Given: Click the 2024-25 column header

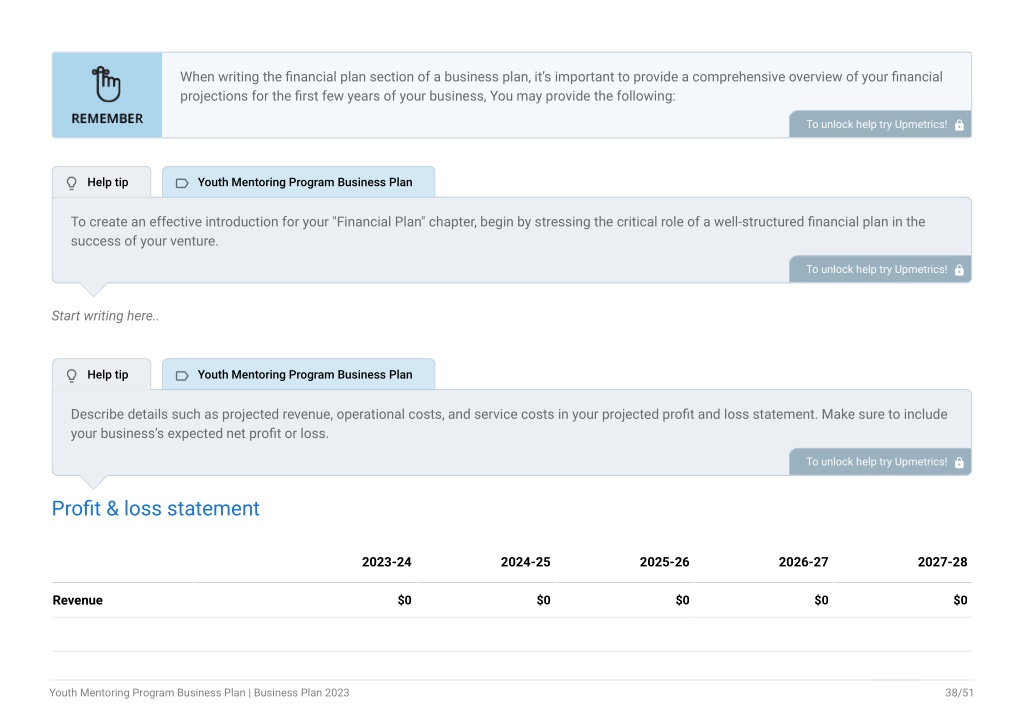Looking at the screenshot, I should (x=526, y=562).
